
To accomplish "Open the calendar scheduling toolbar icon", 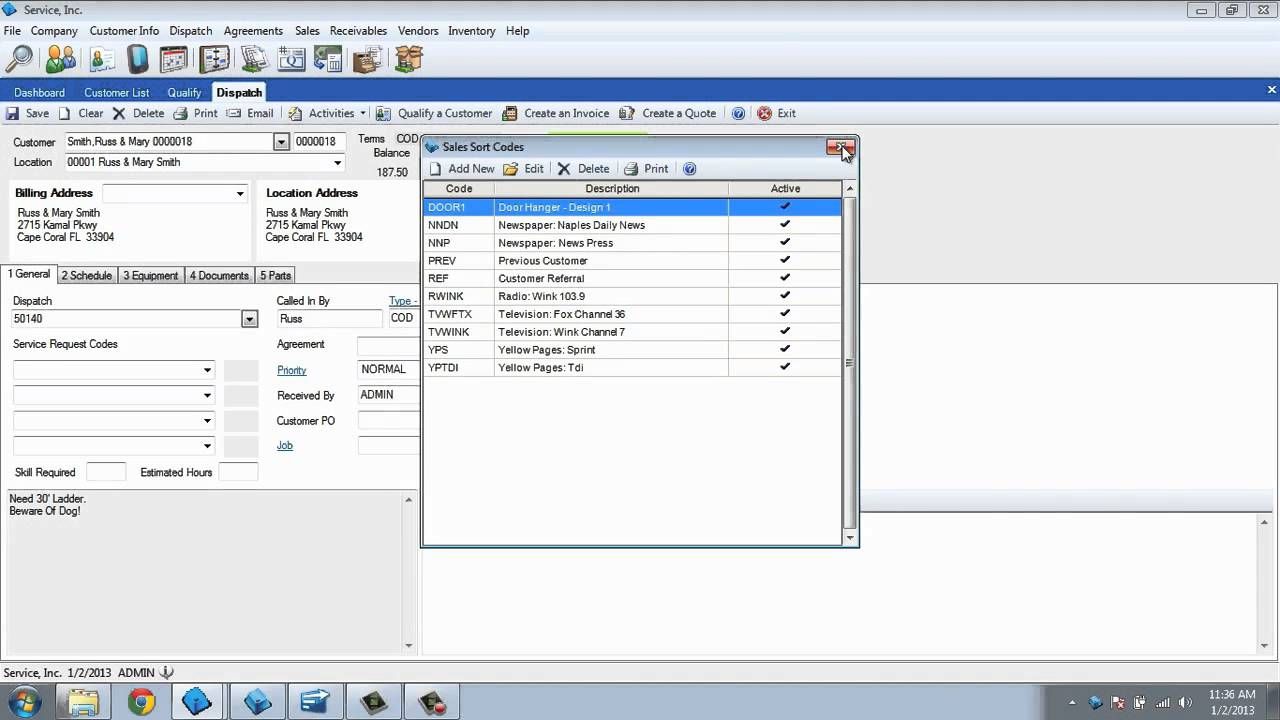I will [x=176, y=59].
